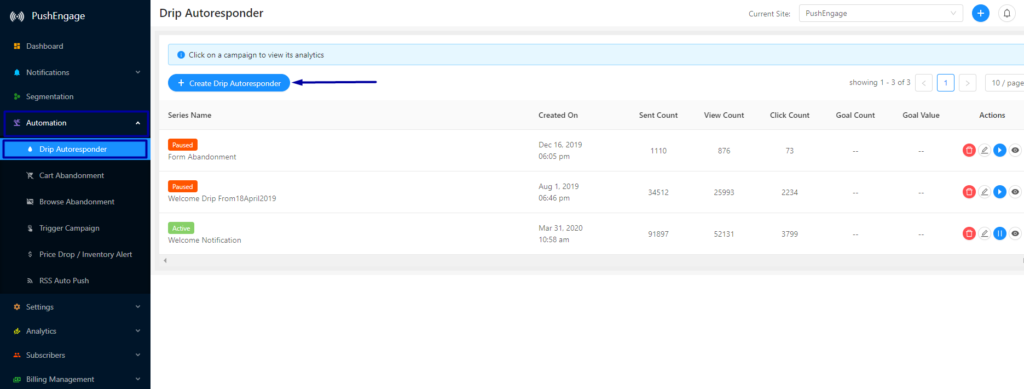Click the table horizontal scrollbar left arrow
Viewport: 1024px width, 389px height.
tap(165, 260)
